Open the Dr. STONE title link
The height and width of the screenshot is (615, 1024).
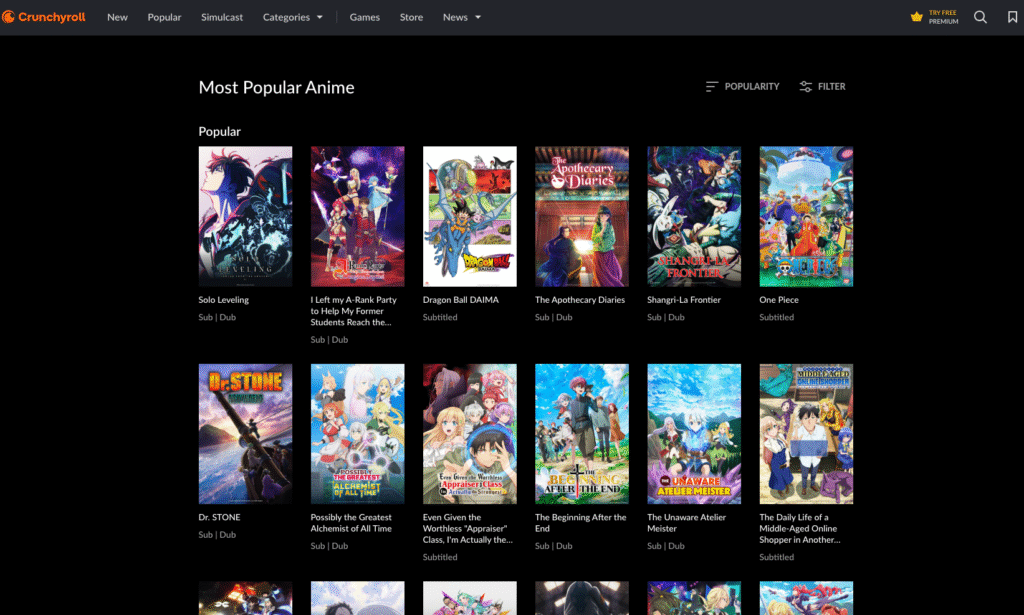pos(219,517)
